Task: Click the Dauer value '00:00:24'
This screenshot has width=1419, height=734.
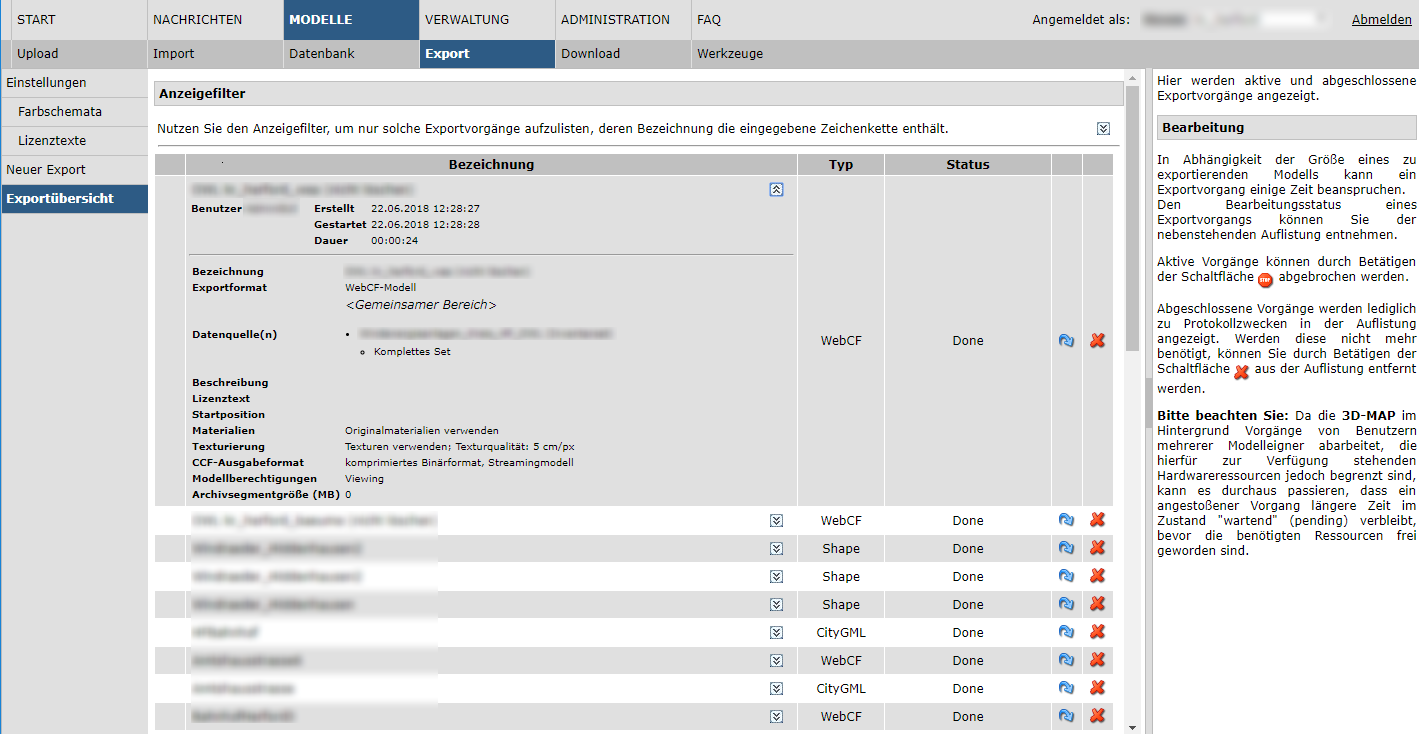Action: pyautogui.click(x=394, y=241)
